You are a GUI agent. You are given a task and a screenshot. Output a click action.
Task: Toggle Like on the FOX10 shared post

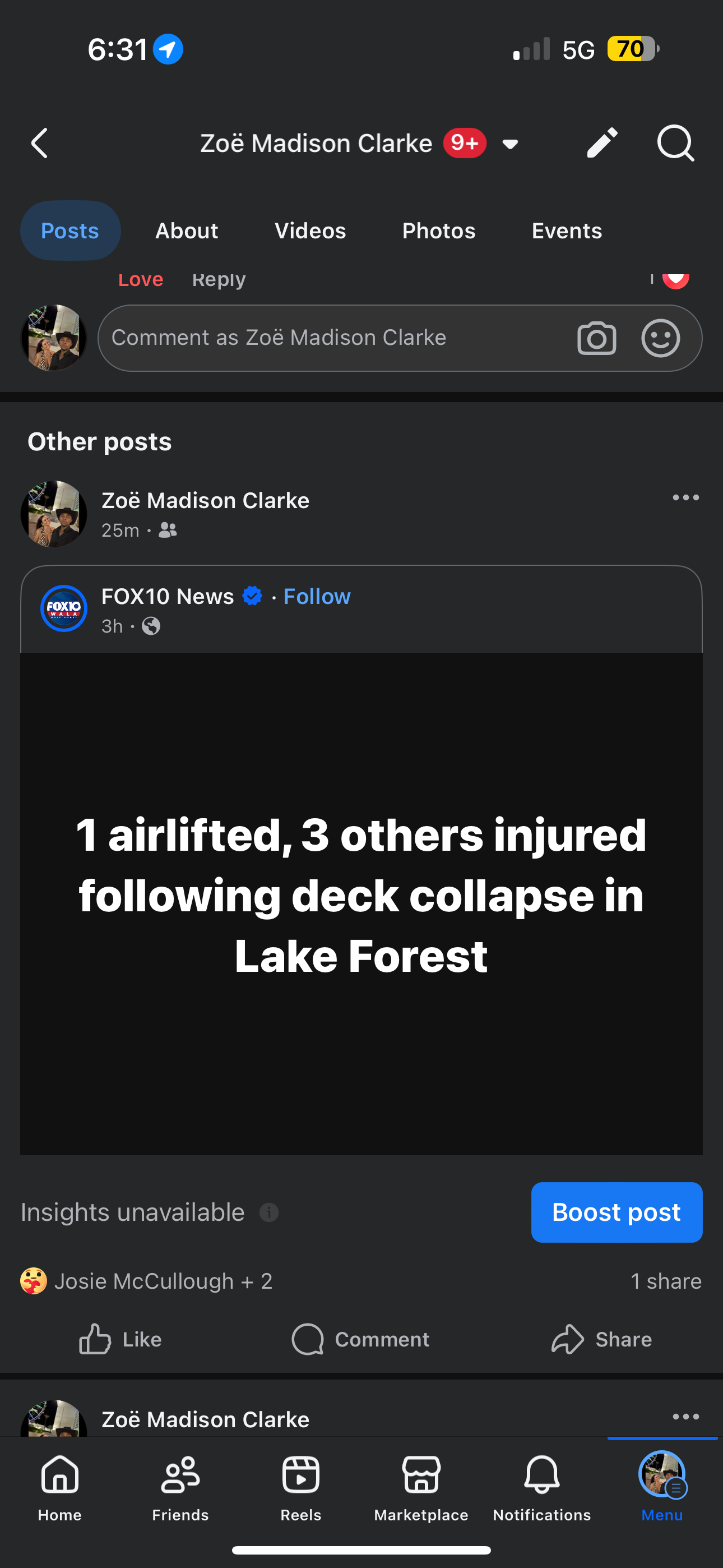tap(121, 1339)
